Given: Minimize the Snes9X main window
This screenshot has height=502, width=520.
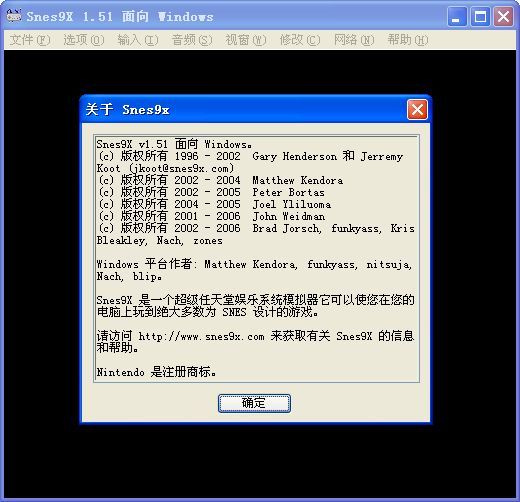Looking at the screenshot, I should click(457, 16).
